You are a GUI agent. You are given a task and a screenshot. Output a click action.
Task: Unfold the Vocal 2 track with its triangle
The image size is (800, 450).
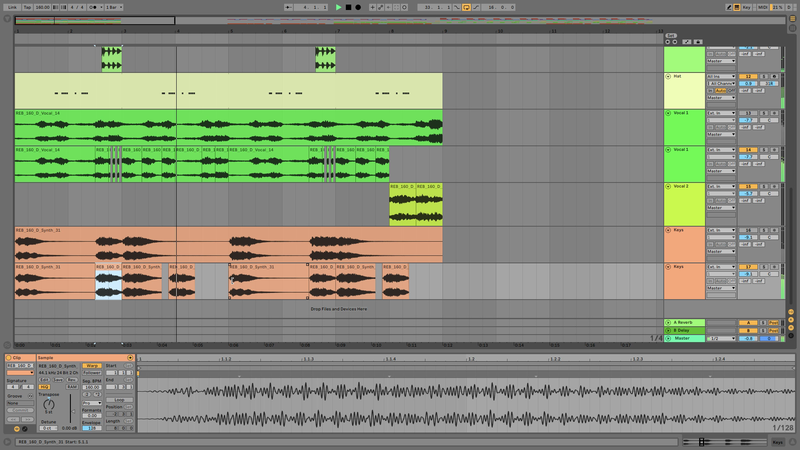668,187
